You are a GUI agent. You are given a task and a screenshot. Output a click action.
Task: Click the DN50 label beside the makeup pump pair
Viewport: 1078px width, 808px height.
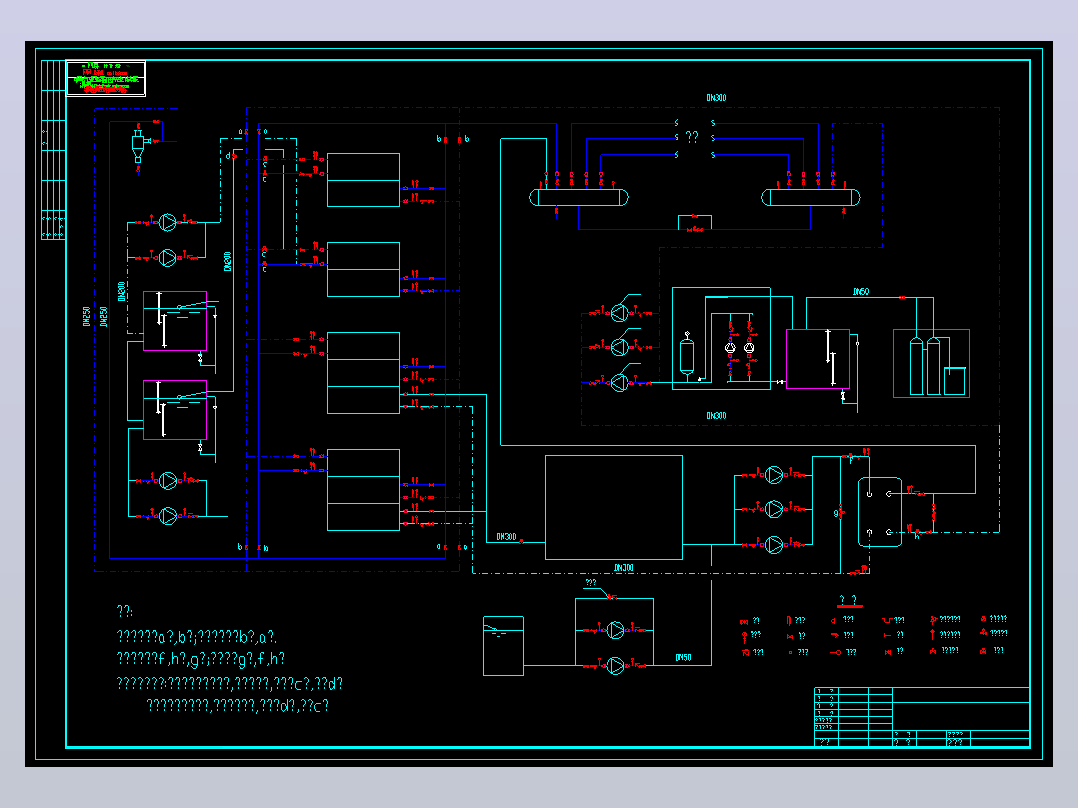click(683, 657)
